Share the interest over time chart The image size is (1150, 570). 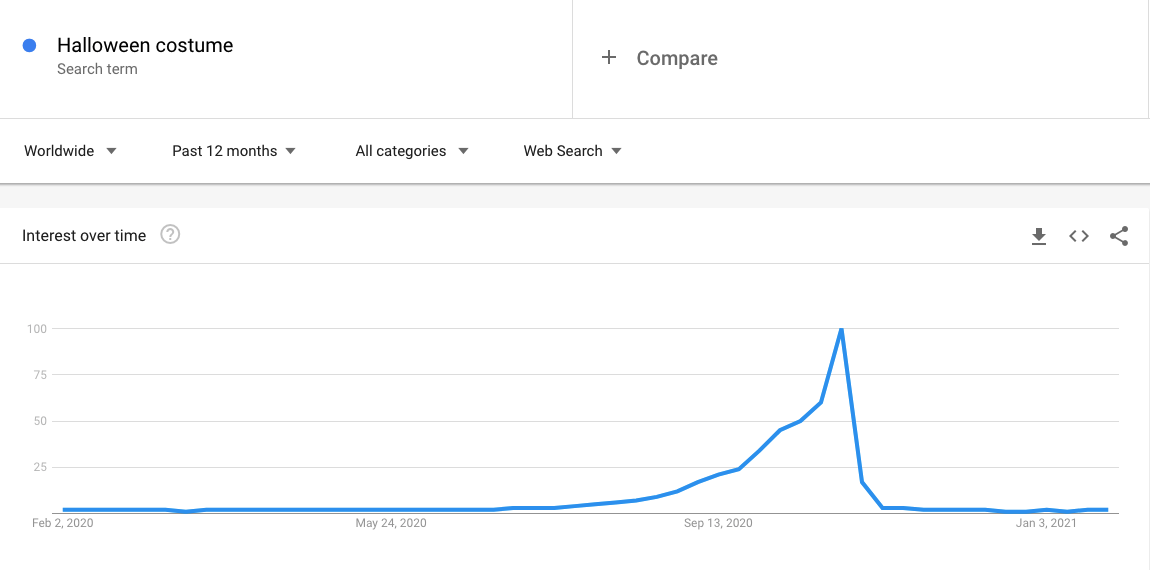[x=1119, y=236]
